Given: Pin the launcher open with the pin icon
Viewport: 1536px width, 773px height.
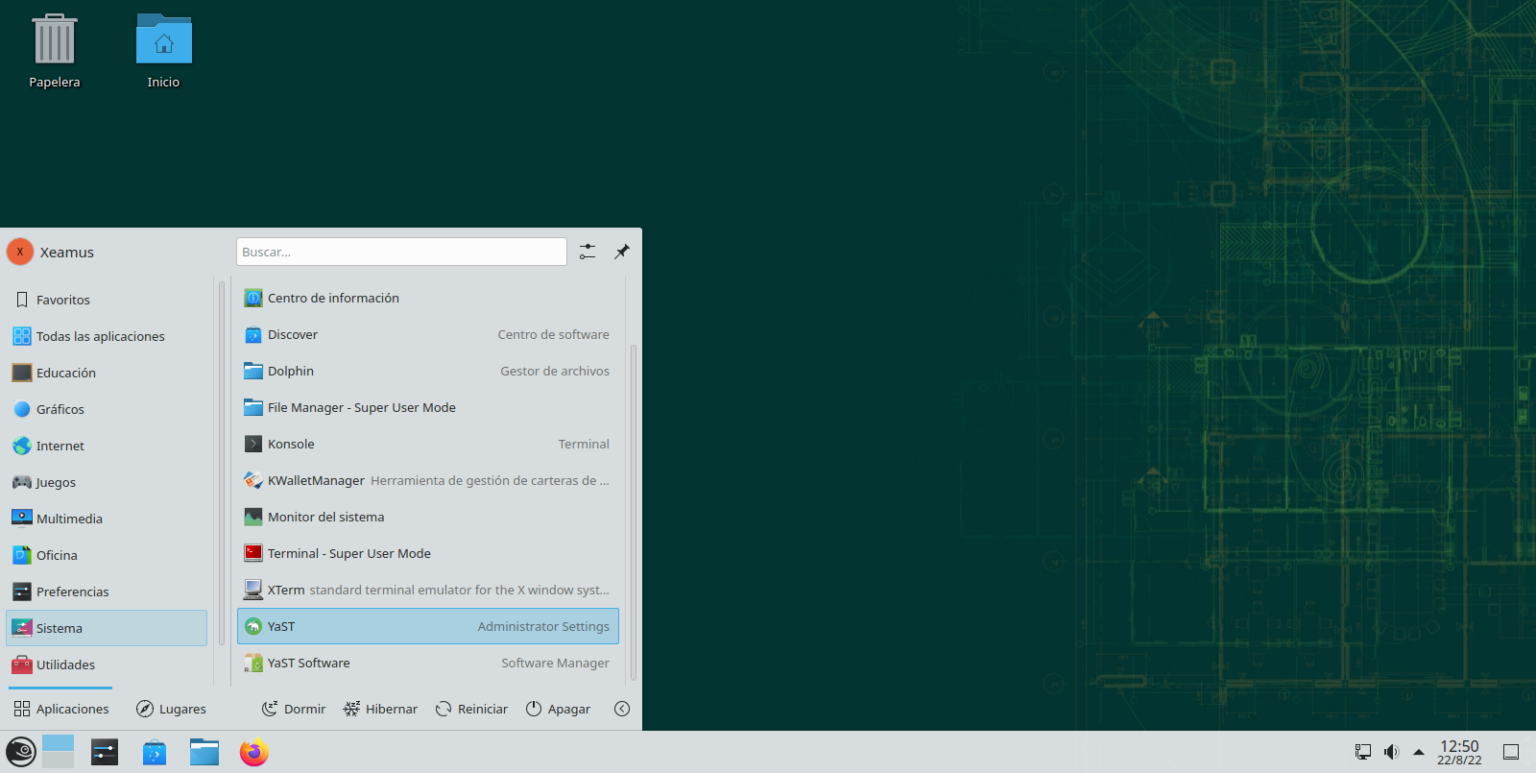Looking at the screenshot, I should (621, 251).
